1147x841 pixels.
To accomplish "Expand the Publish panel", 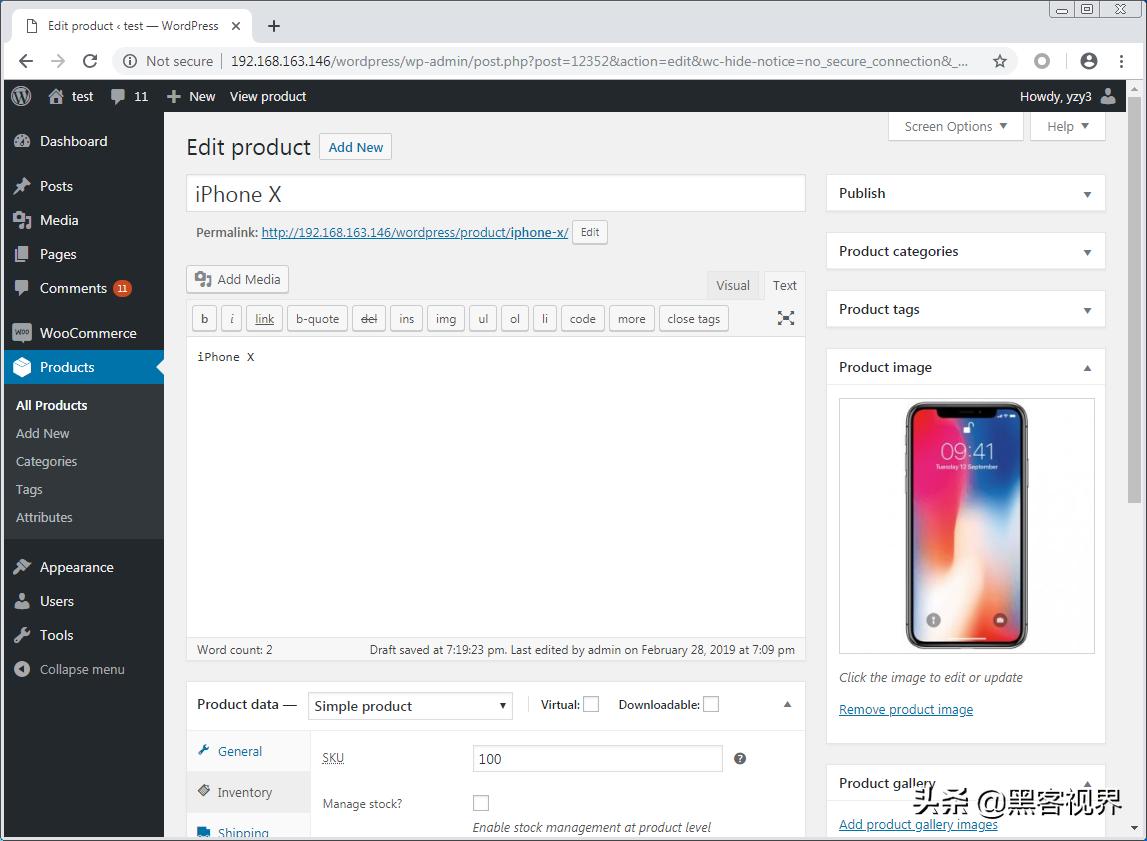I will [x=1087, y=194].
